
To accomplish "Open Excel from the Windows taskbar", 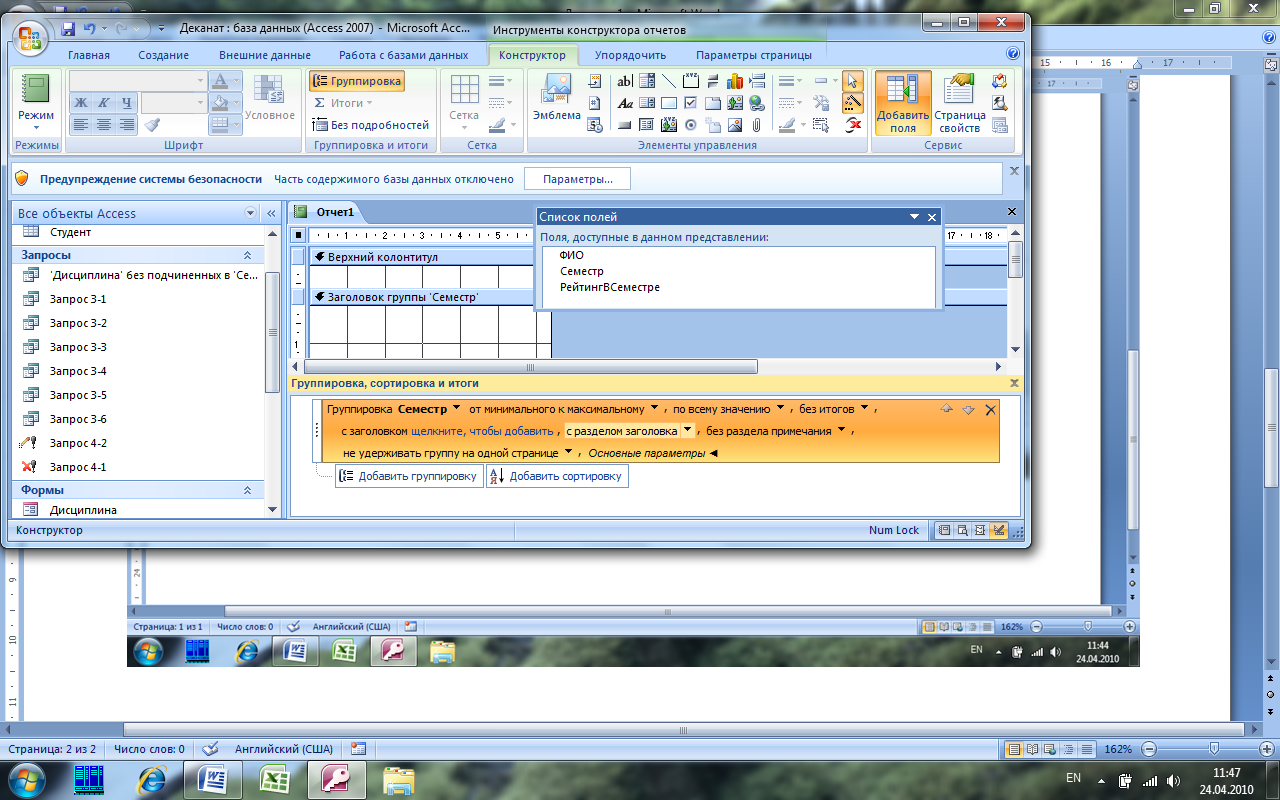I will point(275,778).
